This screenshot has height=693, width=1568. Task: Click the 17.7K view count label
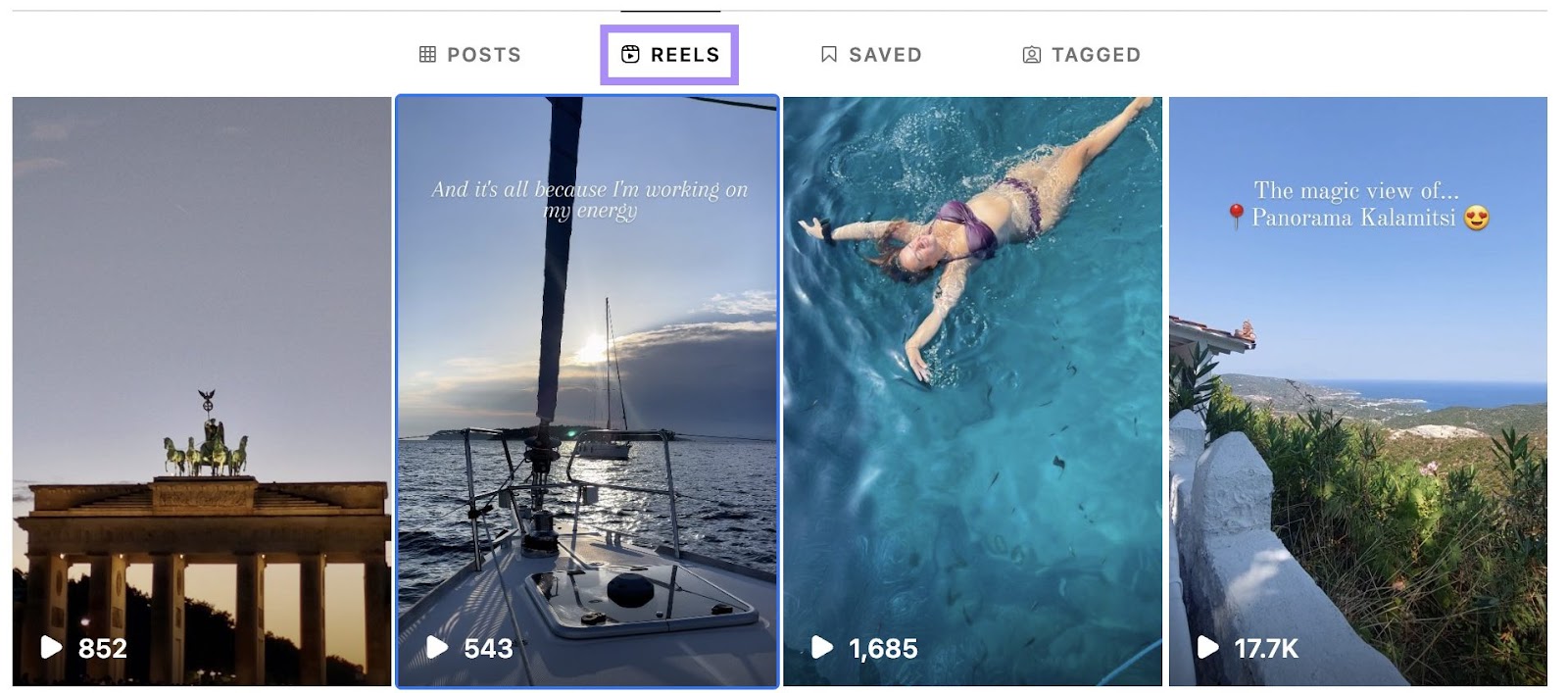[x=1266, y=646]
